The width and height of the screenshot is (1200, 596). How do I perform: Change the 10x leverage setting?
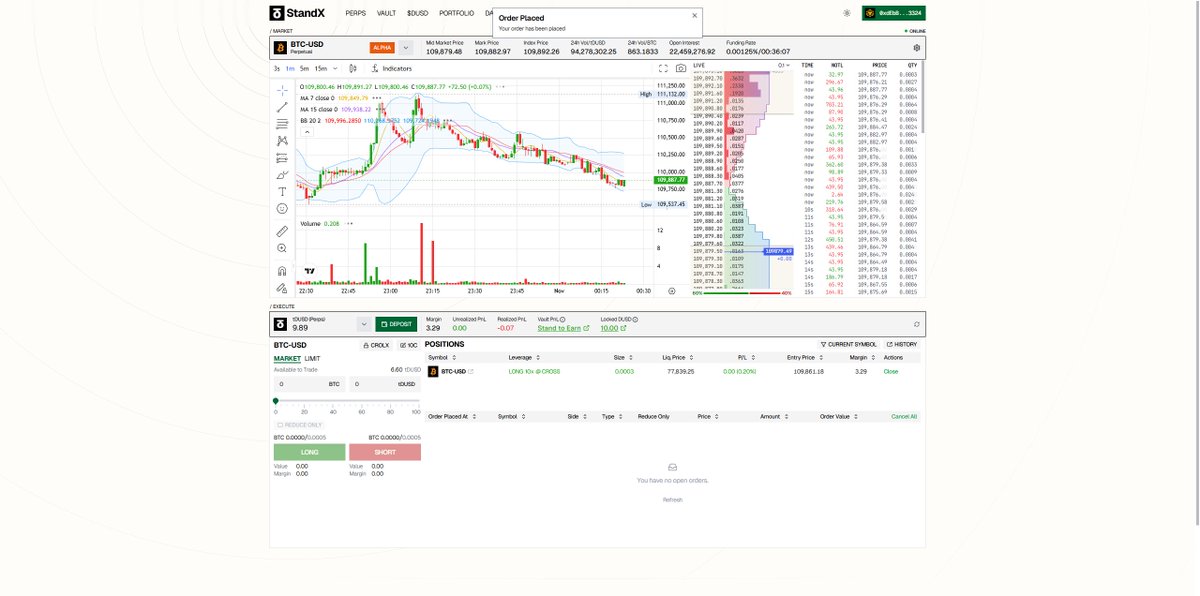(409, 345)
